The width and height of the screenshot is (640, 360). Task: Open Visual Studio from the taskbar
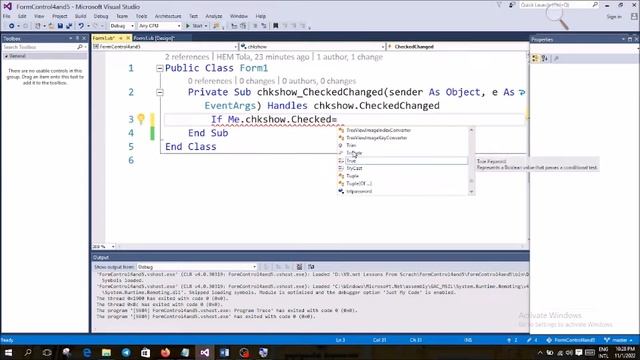click(204, 352)
